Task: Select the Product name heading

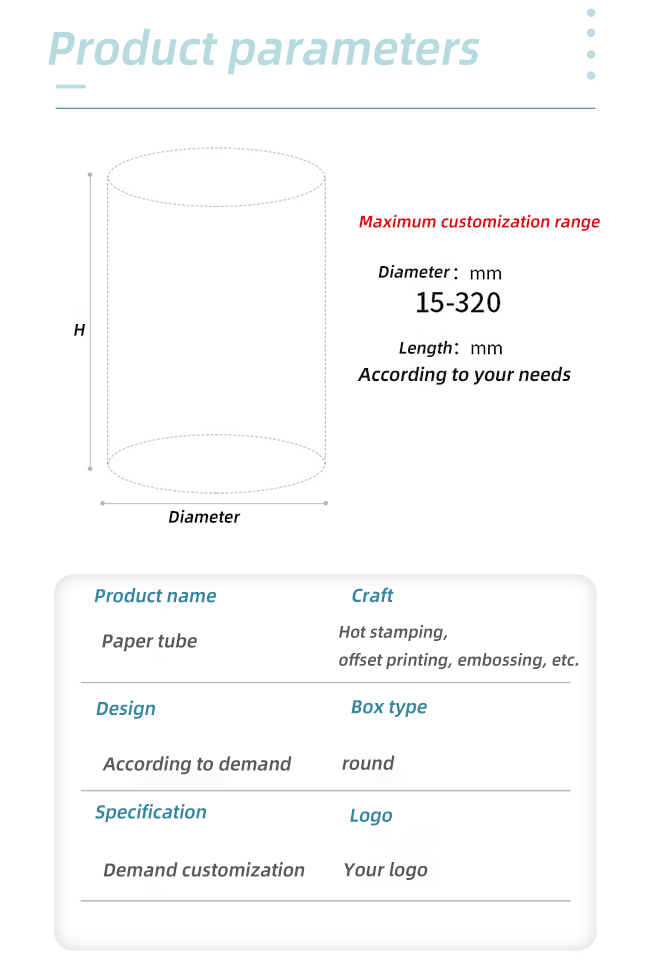Action: [x=155, y=596]
